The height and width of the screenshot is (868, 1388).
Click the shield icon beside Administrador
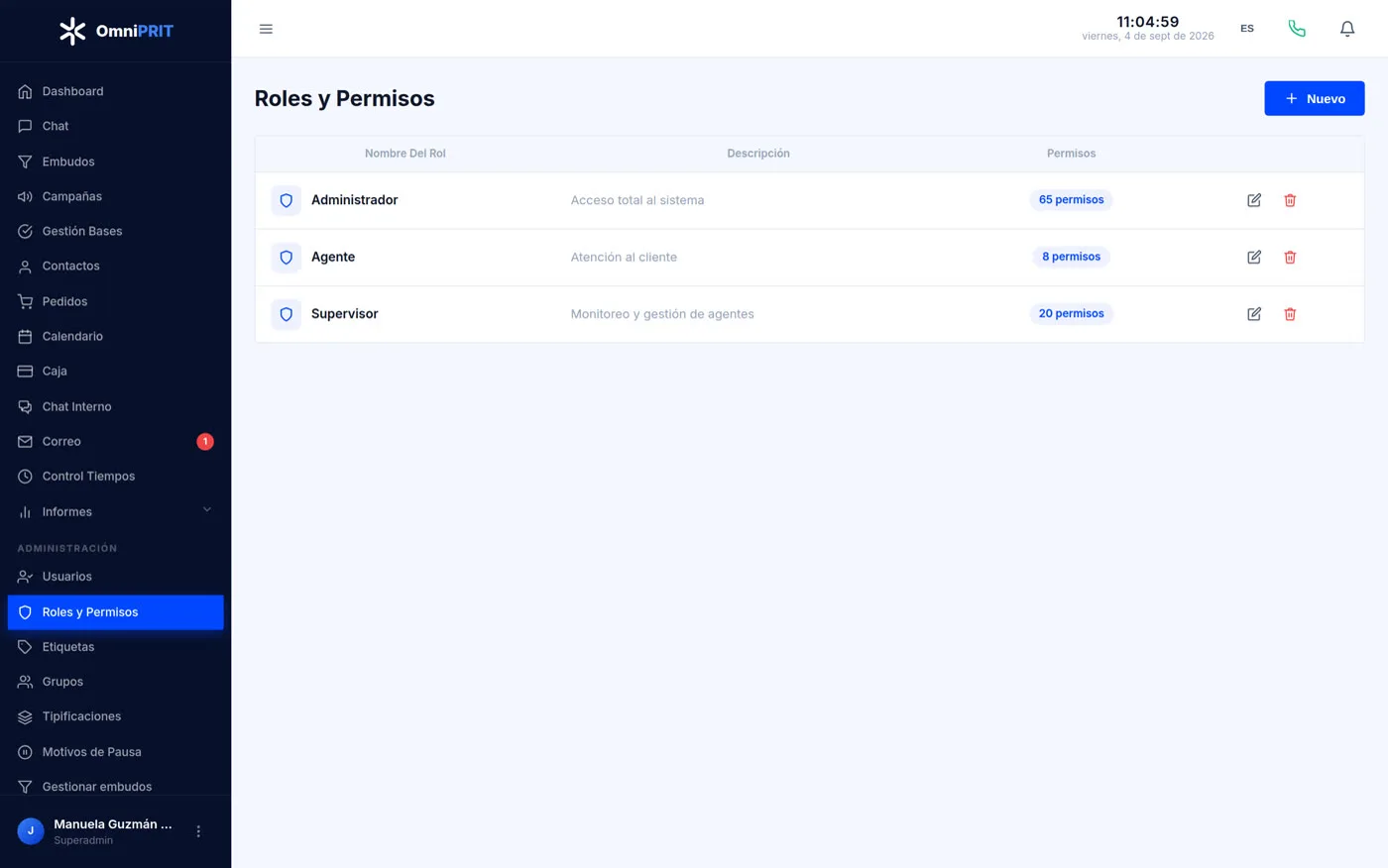[x=287, y=200]
